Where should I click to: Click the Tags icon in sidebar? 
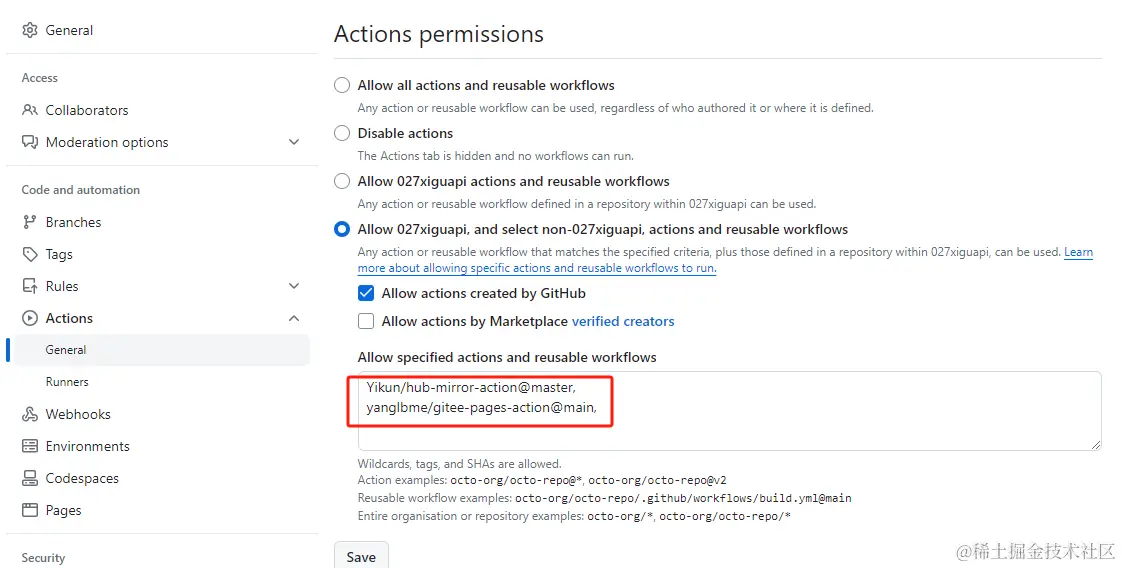click(x=30, y=254)
